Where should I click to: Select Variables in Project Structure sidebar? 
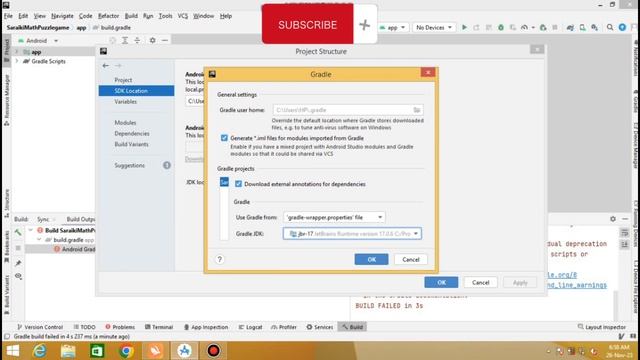click(126, 101)
